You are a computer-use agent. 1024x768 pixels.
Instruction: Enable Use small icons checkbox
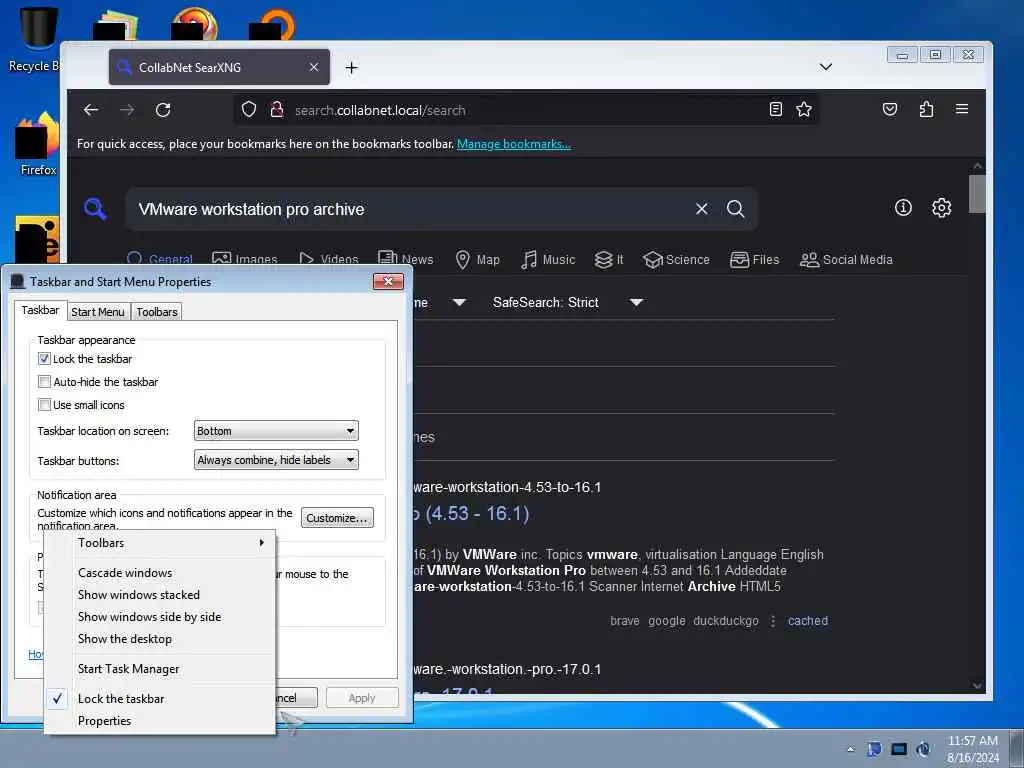point(44,405)
